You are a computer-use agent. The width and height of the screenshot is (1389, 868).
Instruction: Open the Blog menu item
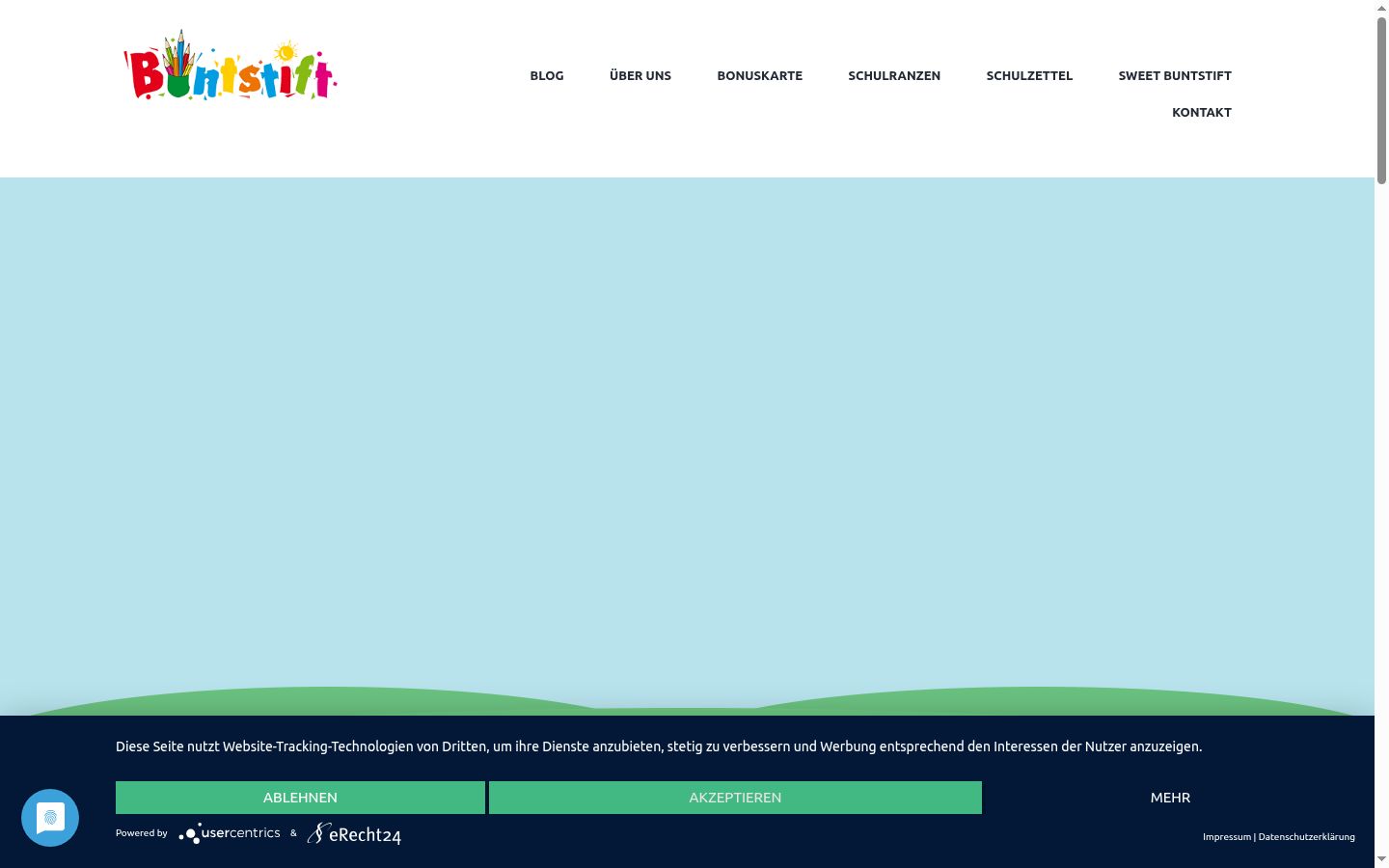pos(547,75)
